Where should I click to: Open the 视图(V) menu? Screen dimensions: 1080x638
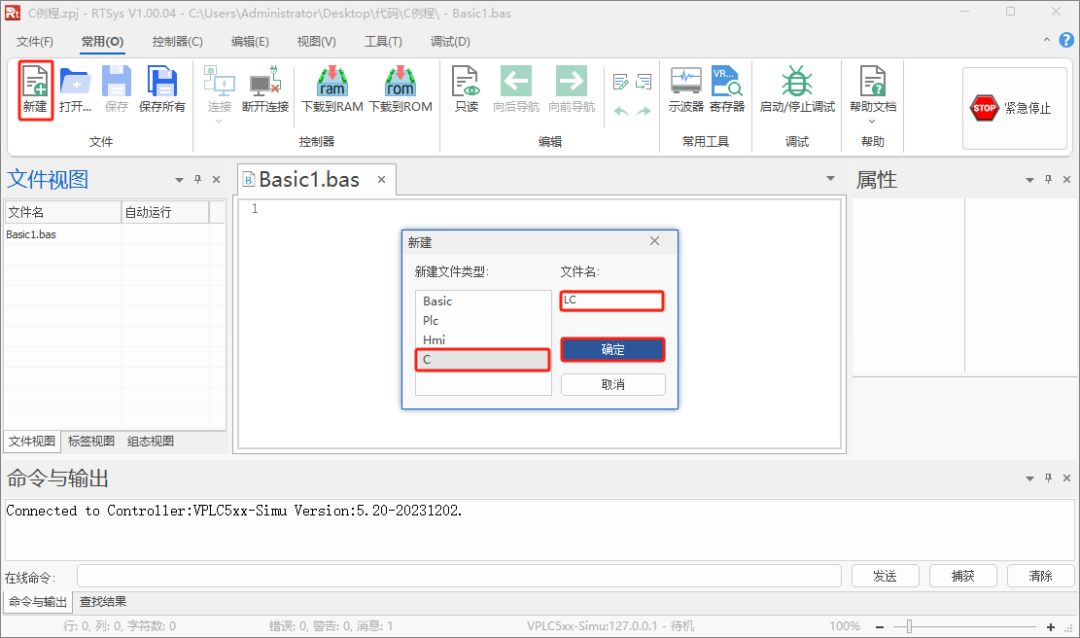point(316,41)
